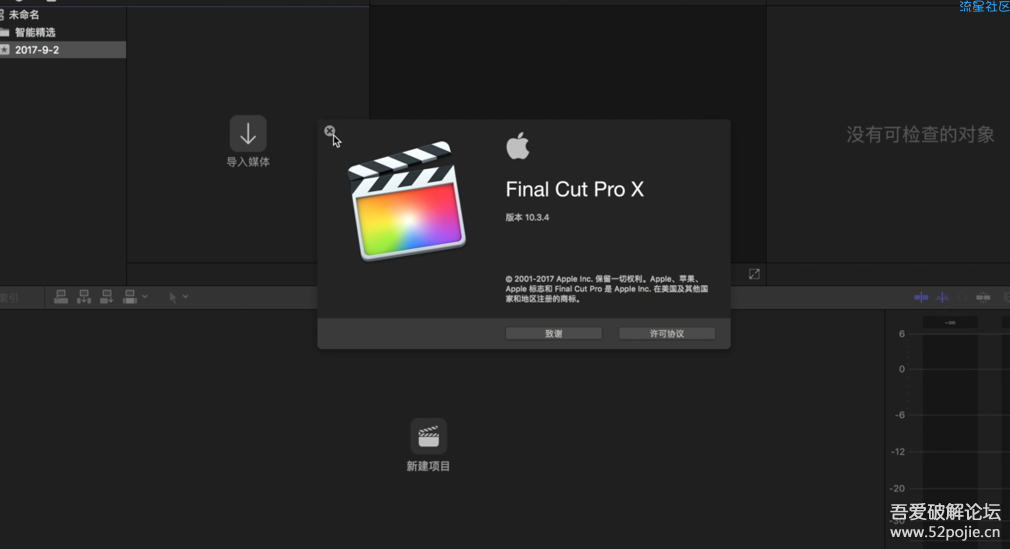Select the 智能精选 smart collections folder
Viewport: 1010px width, 549px height.
[35, 32]
